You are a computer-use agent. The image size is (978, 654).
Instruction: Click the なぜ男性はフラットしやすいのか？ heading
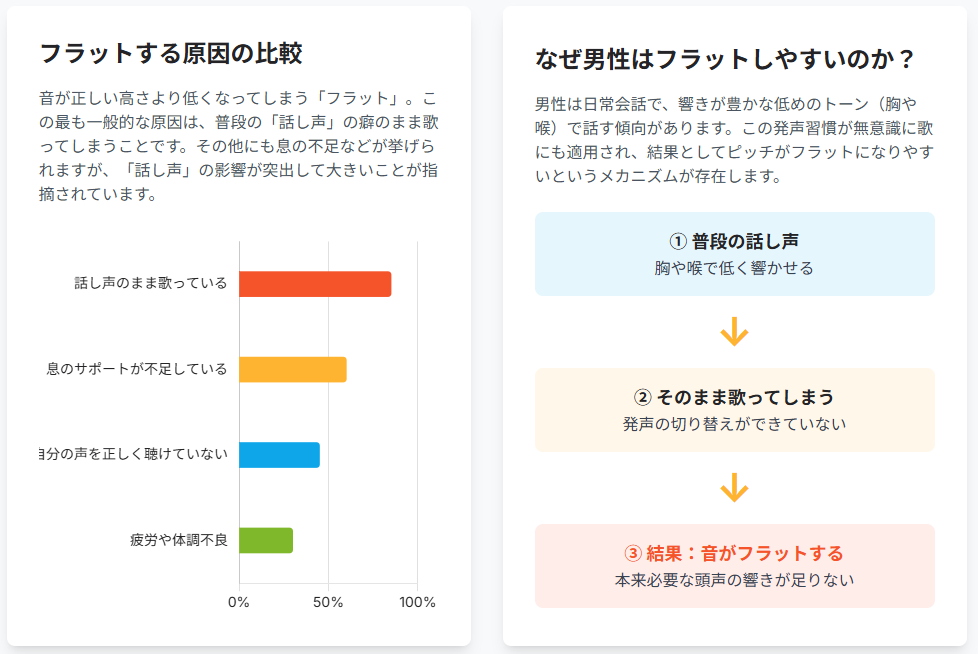pyautogui.click(x=725, y=59)
